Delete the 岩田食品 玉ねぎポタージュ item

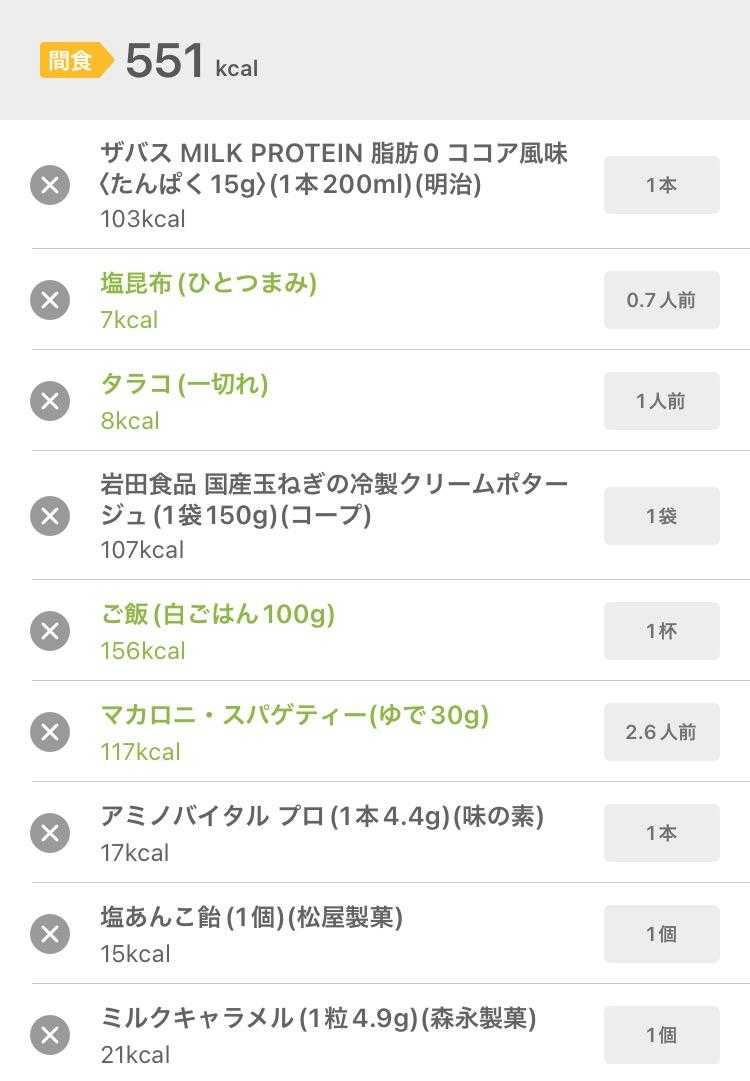point(50,516)
